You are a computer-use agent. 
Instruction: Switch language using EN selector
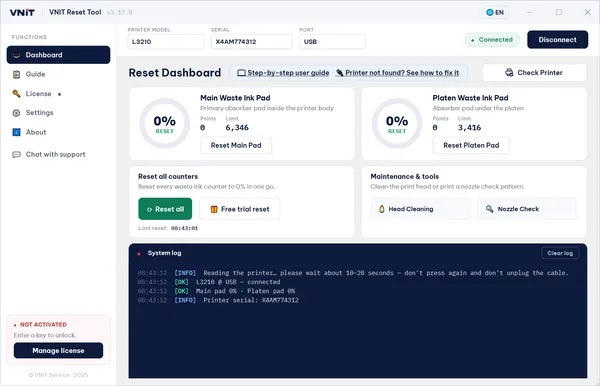(x=495, y=12)
